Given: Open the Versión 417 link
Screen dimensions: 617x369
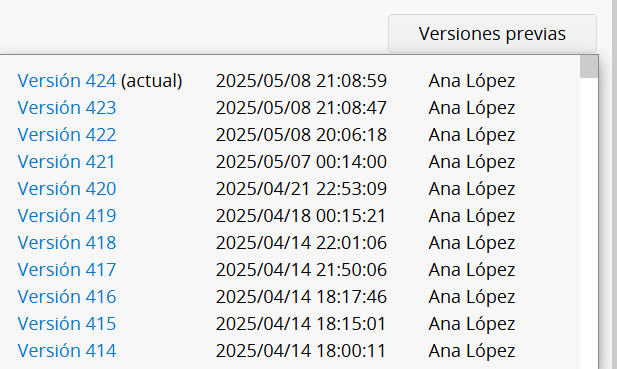Looking at the screenshot, I should (67, 269).
